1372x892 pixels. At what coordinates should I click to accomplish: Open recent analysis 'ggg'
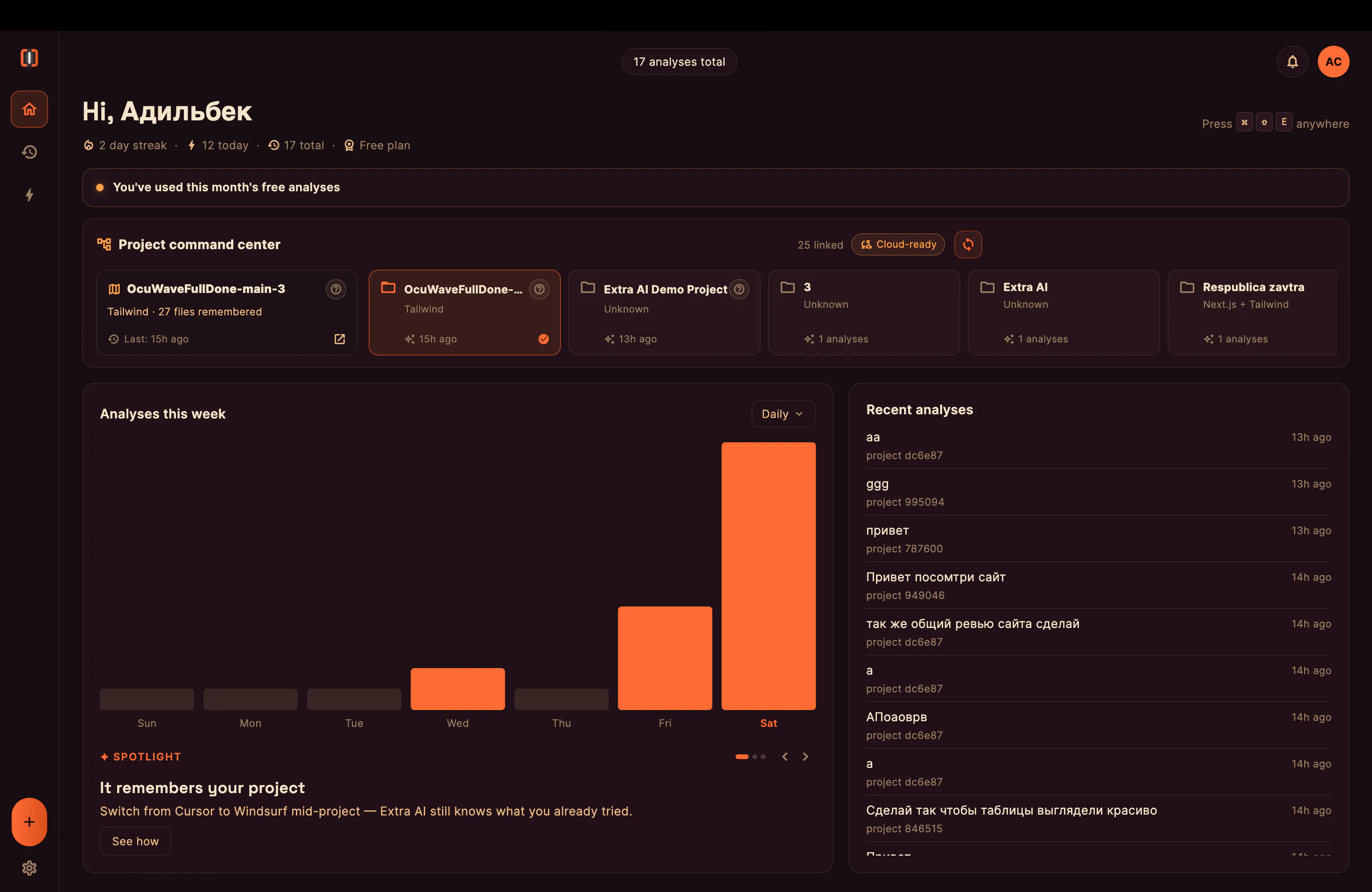(1099, 492)
